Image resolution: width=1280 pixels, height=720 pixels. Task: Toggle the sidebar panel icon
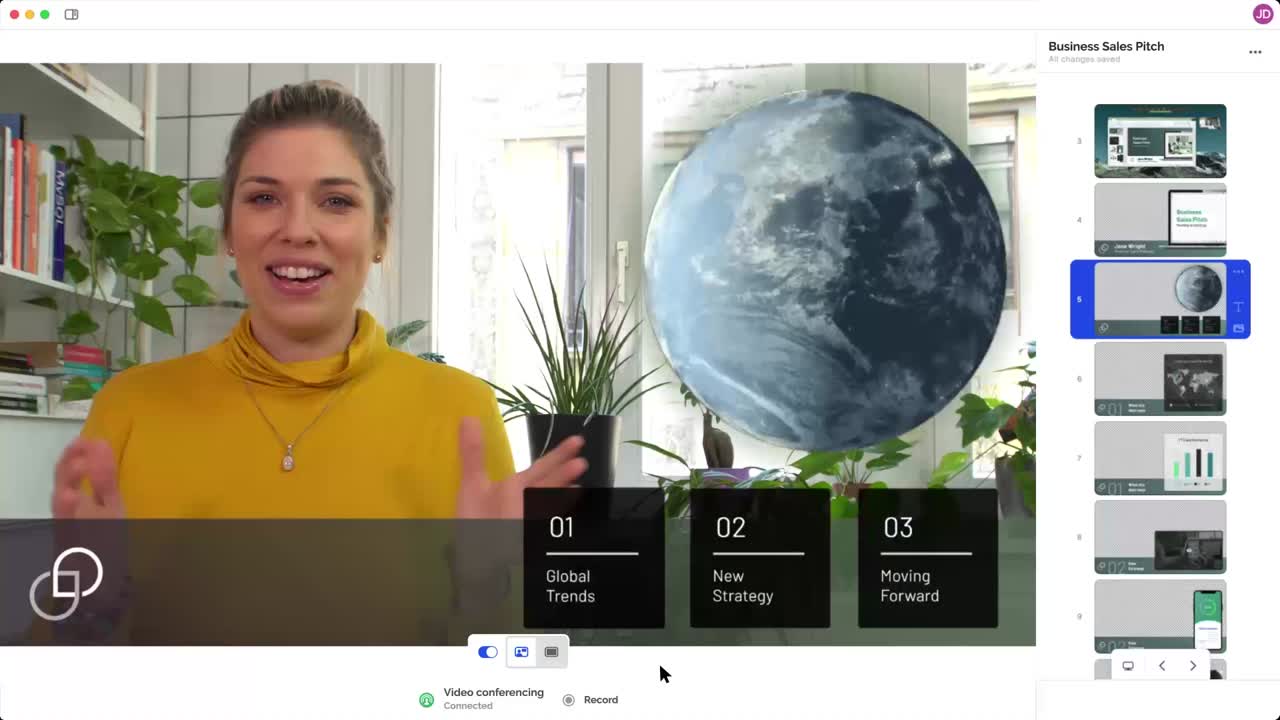coord(71,14)
